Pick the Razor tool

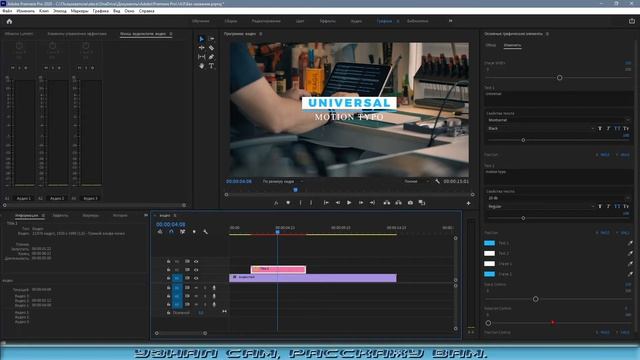(211, 48)
